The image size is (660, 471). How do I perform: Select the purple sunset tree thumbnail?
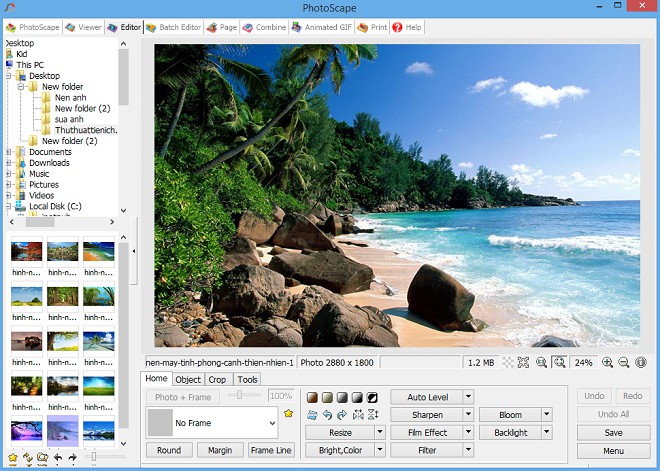click(x=26, y=430)
